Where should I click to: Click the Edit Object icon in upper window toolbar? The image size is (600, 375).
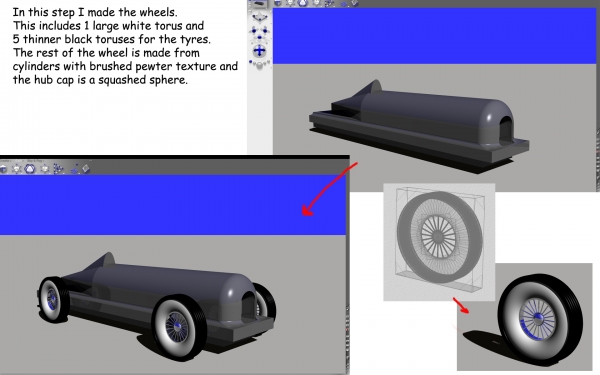tap(355, 3)
